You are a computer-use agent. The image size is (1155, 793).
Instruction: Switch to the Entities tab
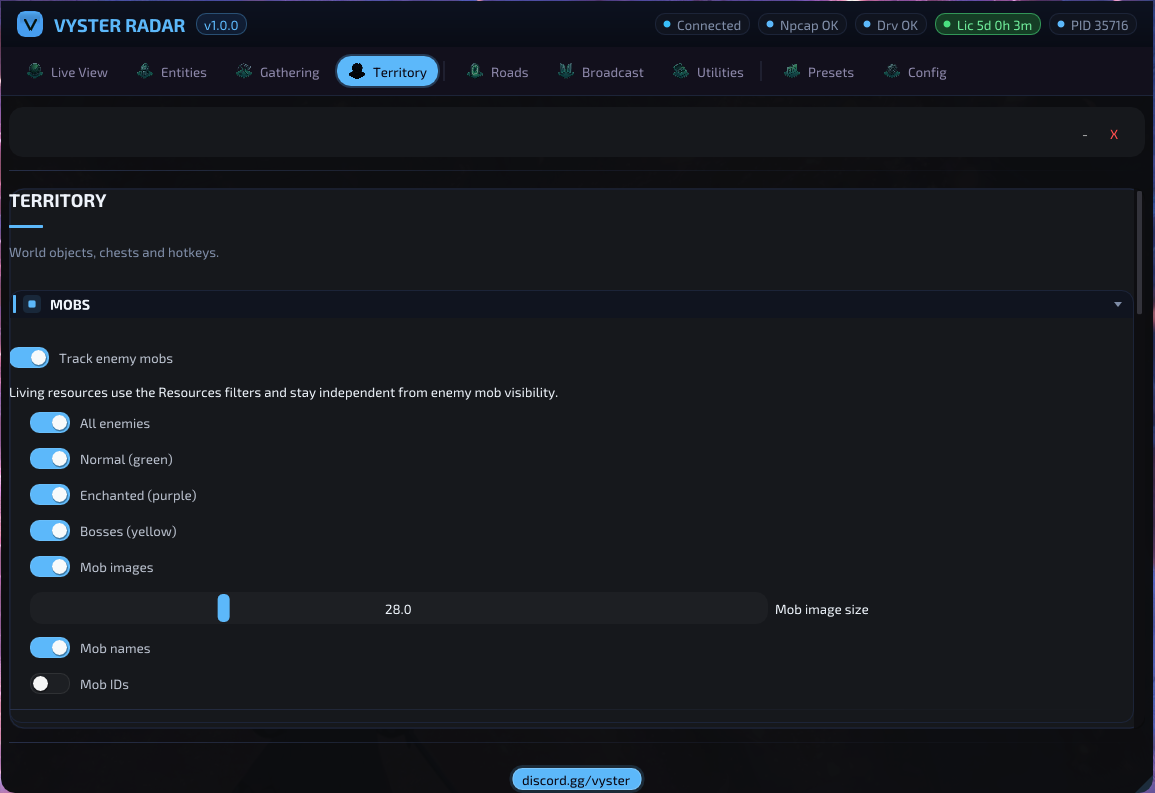click(172, 71)
